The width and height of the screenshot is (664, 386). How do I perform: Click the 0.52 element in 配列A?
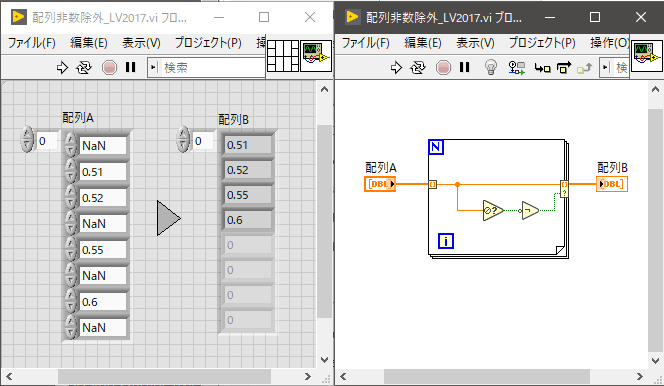pos(103,198)
